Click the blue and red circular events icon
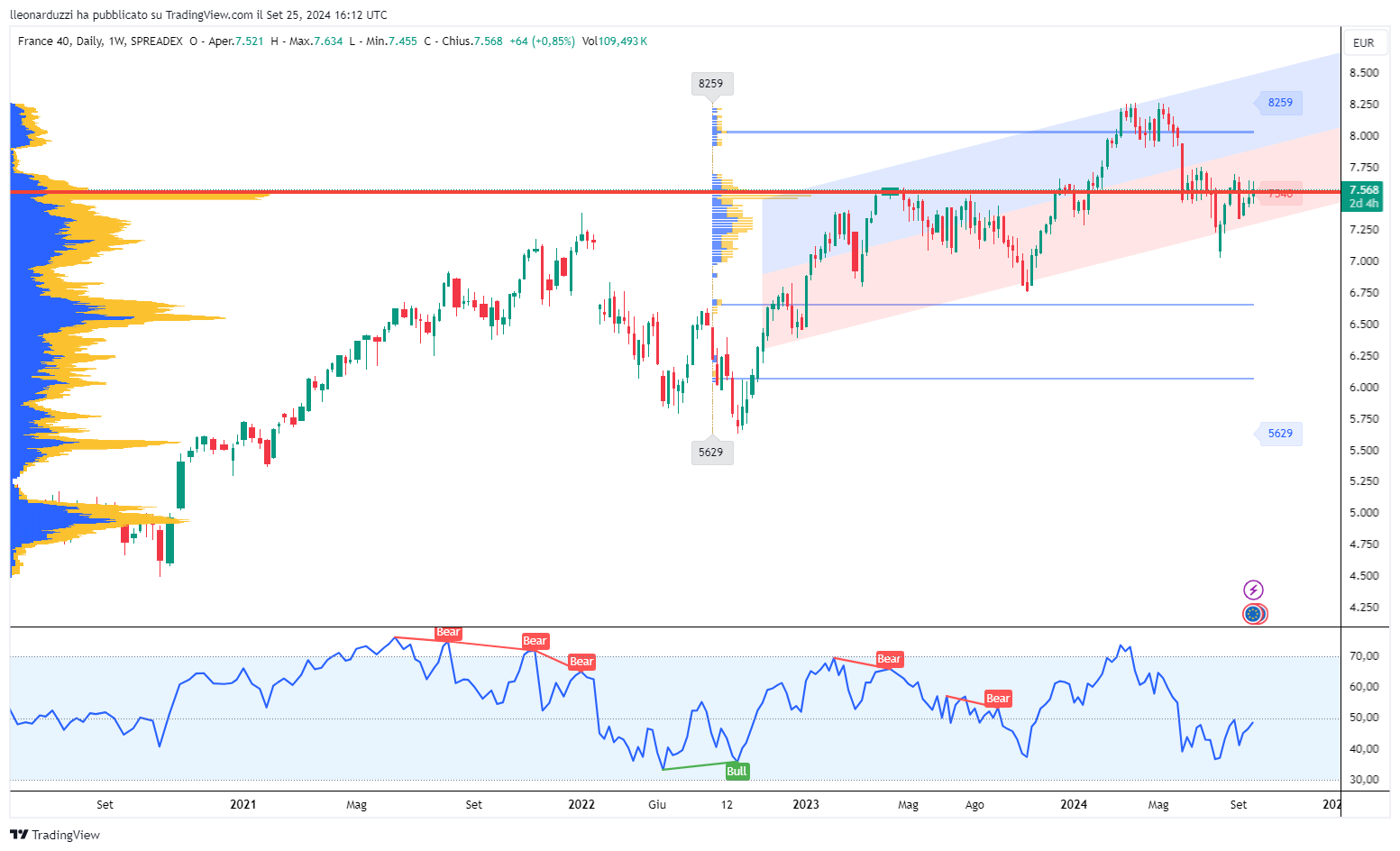Viewport: 1400px width, 851px height. tap(1254, 614)
